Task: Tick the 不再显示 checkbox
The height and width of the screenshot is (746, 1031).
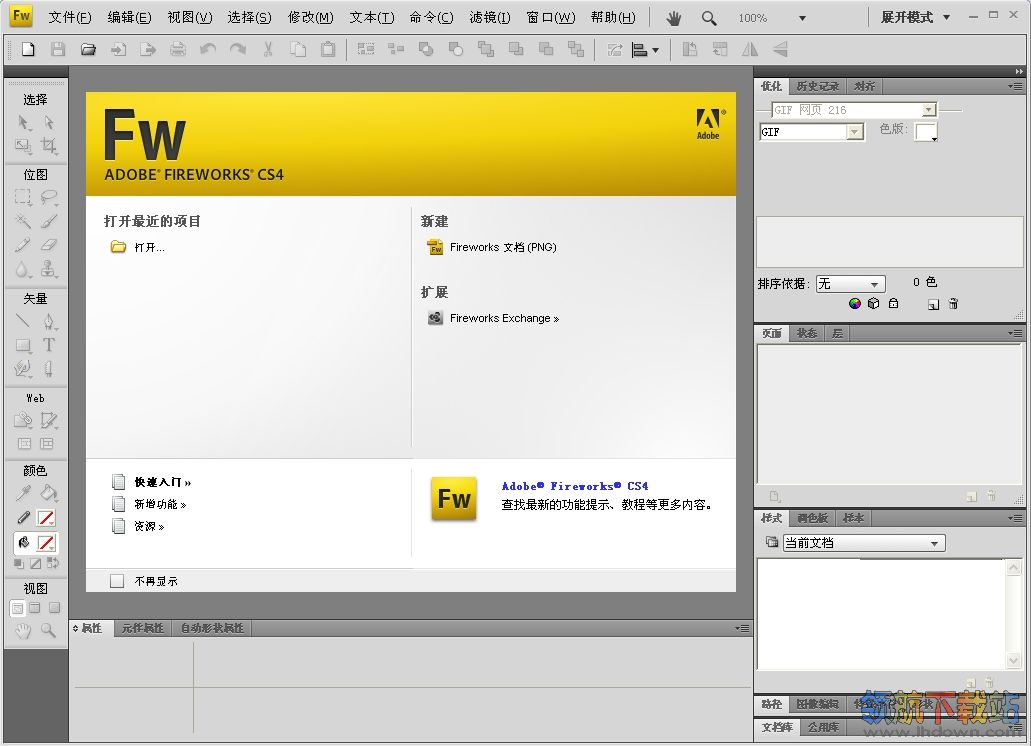Action: coord(117,581)
